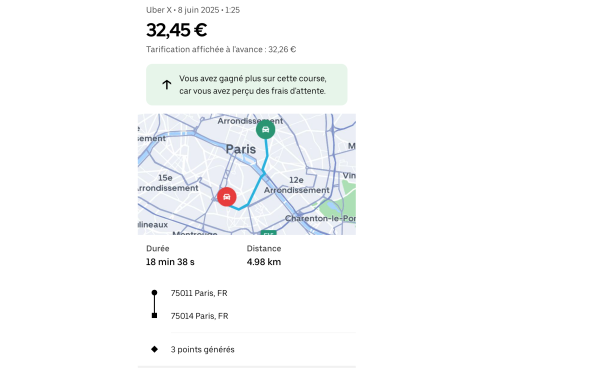Screen dimensions: 600x378
Task: Click the waiting fees info banner
Action: pos(247,85)
